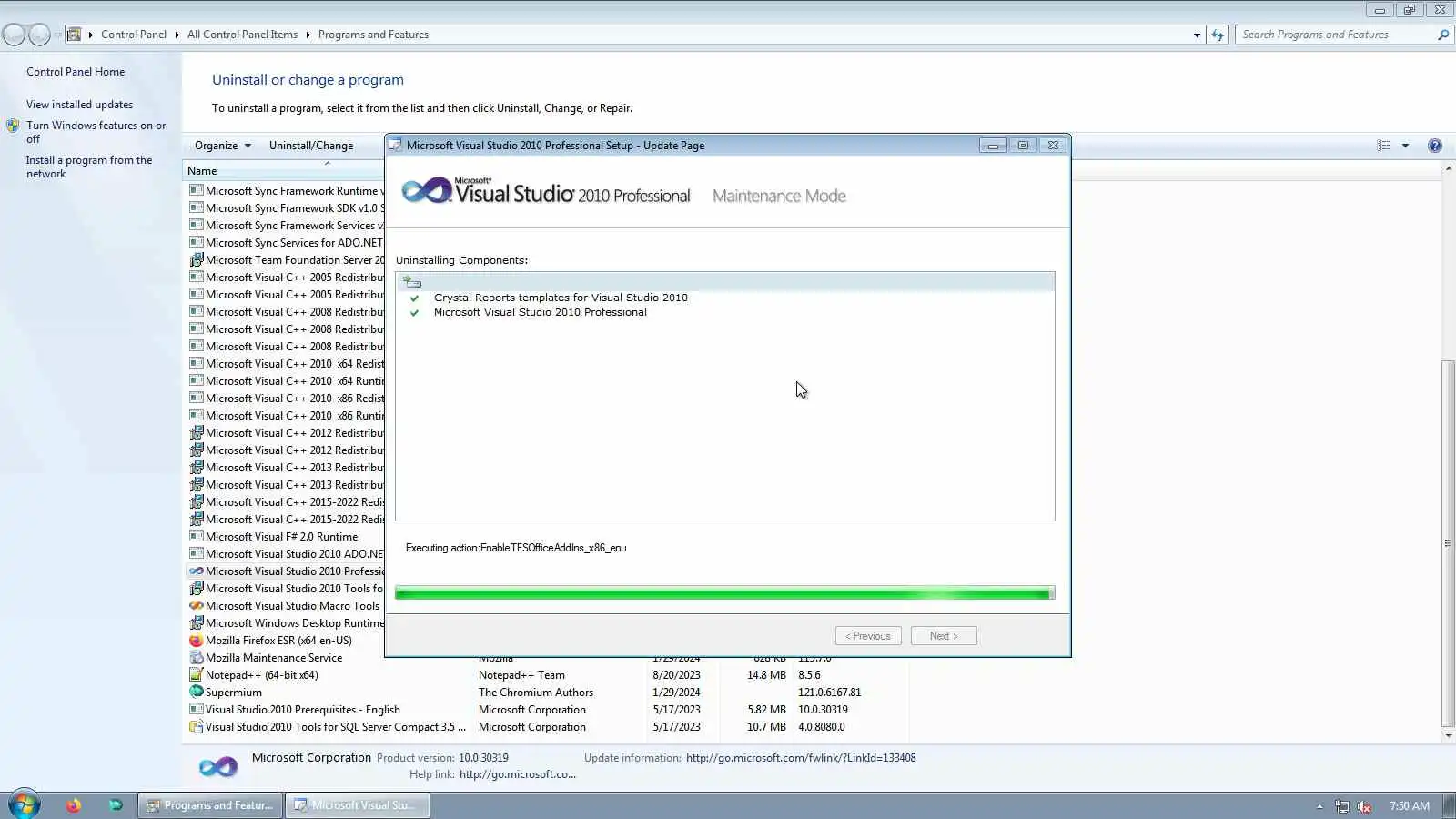Switch to Programs and Features taskbar button

point(210,805)
